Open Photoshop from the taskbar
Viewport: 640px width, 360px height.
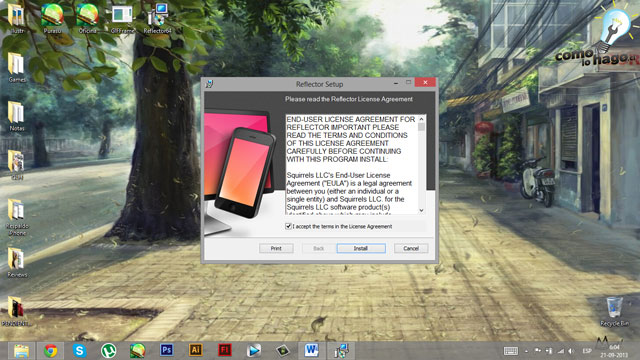click(167, 350)
